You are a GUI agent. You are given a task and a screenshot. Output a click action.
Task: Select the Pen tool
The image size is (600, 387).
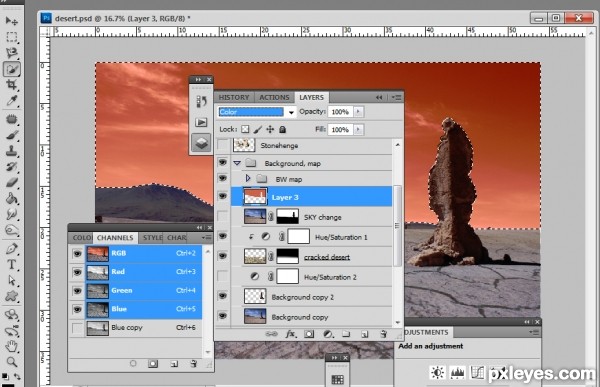pos(11,249)
